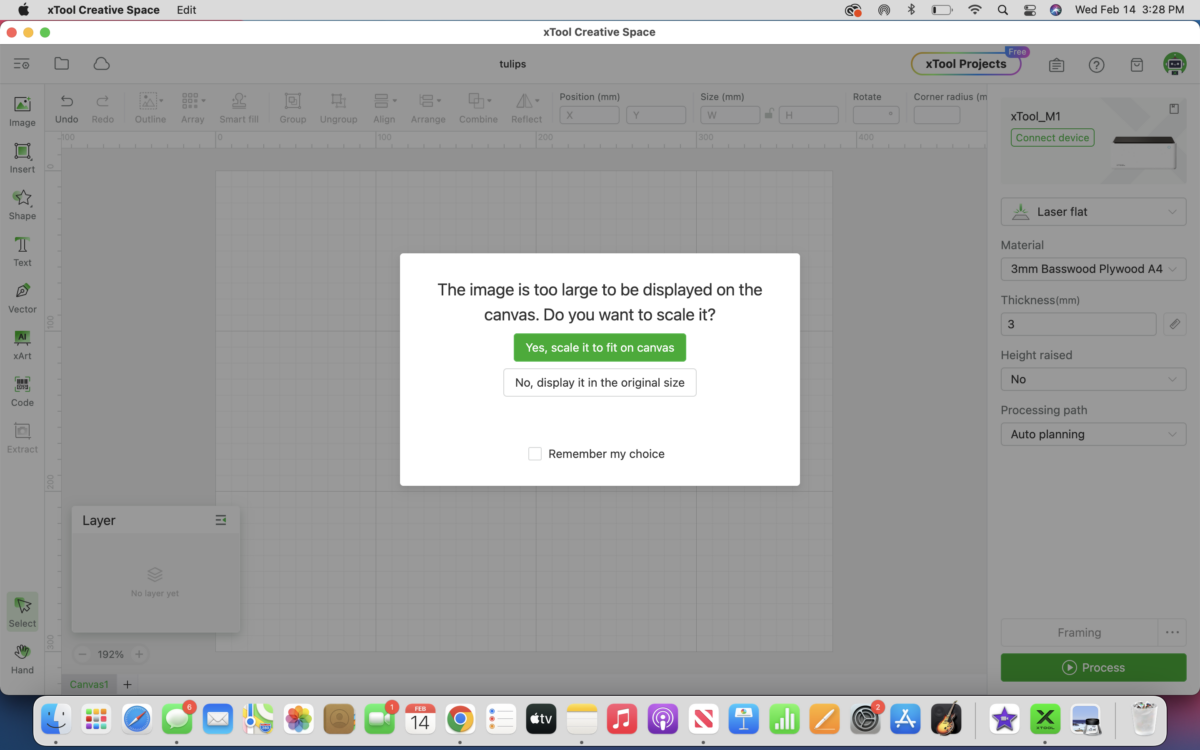
Task: Click the Size W input field
Action: click(x=730, y=115)
